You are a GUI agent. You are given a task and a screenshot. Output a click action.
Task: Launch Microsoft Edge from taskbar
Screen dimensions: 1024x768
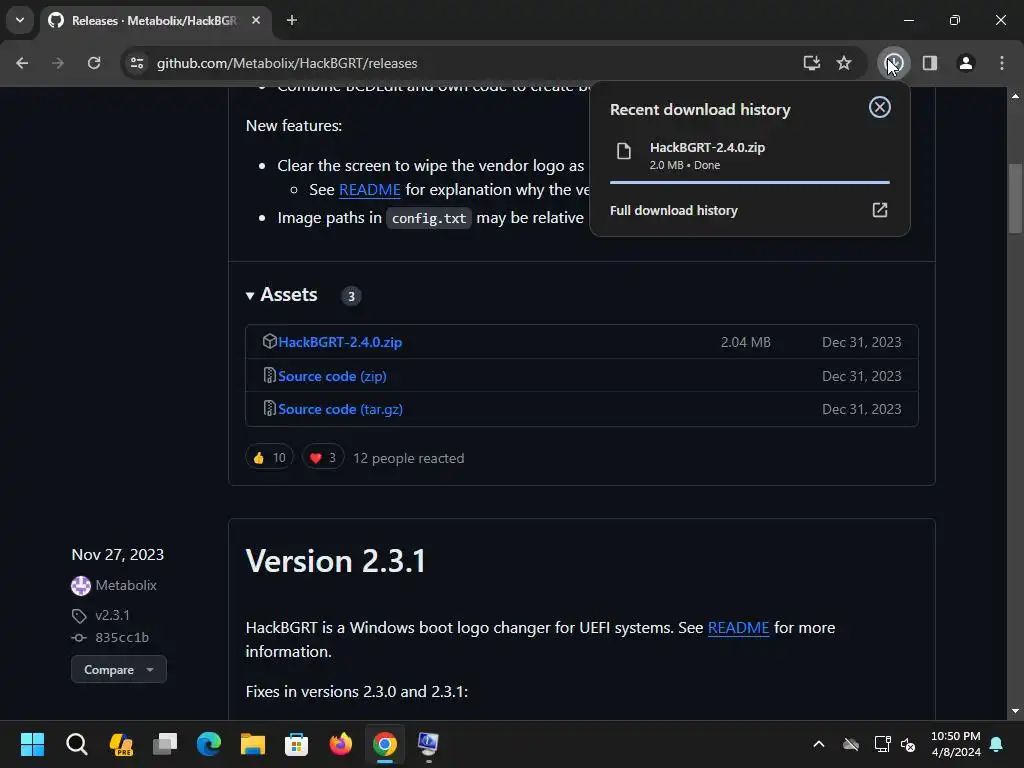pyautogui.click(x=209, y=744)
